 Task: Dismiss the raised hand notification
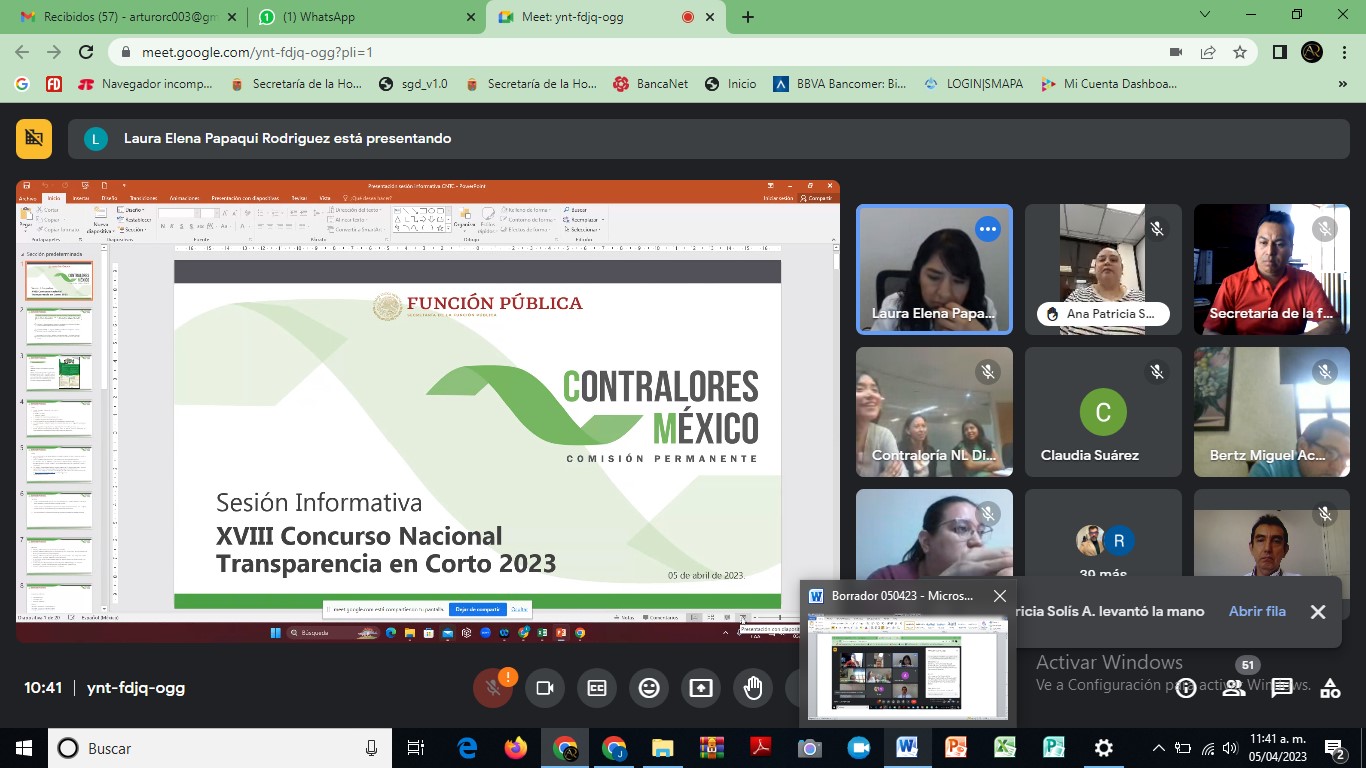click(1318, 612)
